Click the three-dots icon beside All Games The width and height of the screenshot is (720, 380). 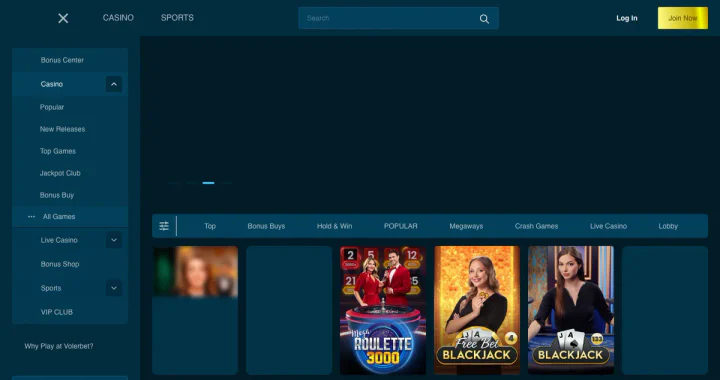coord(31,217)
